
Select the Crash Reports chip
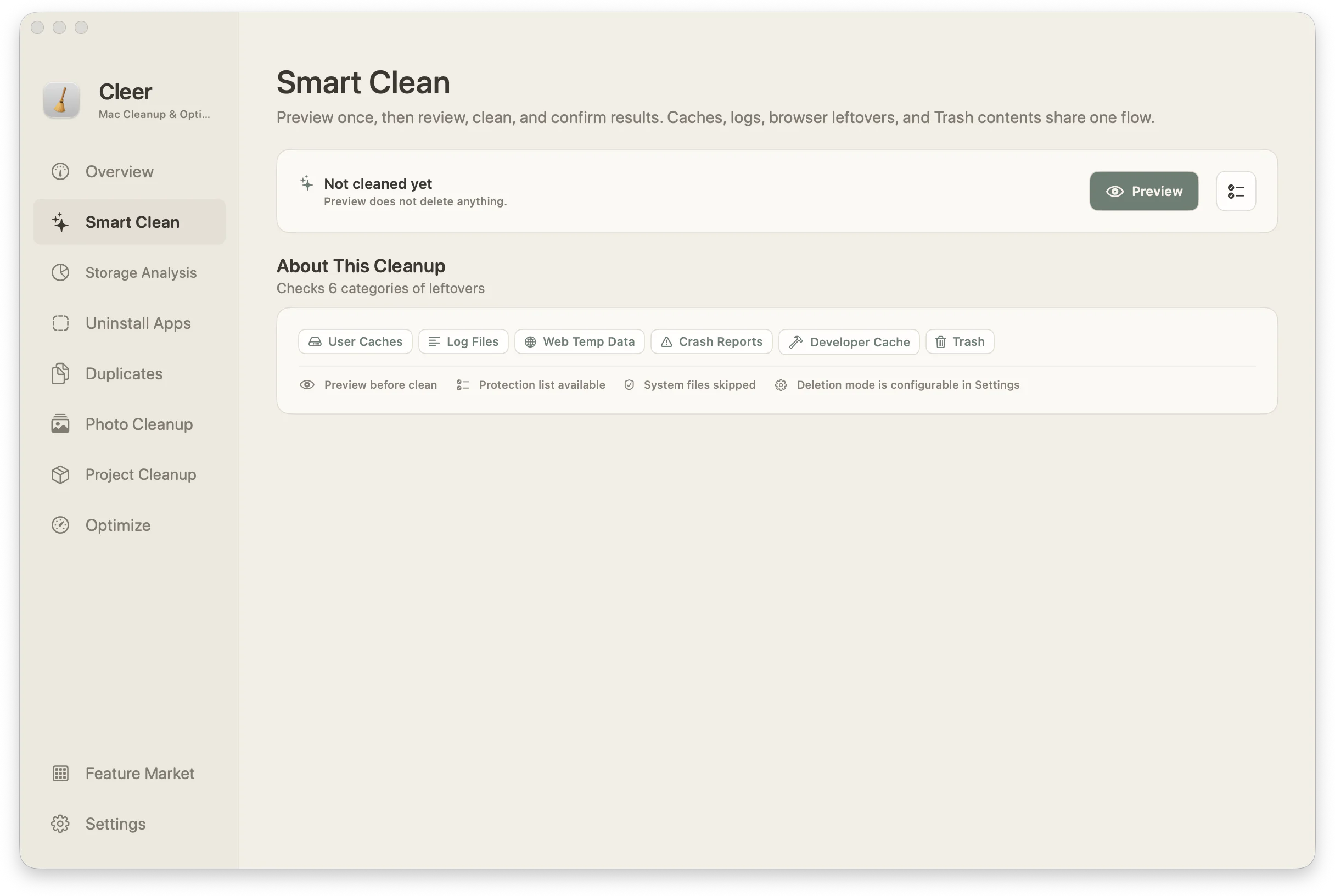point(711,341)
